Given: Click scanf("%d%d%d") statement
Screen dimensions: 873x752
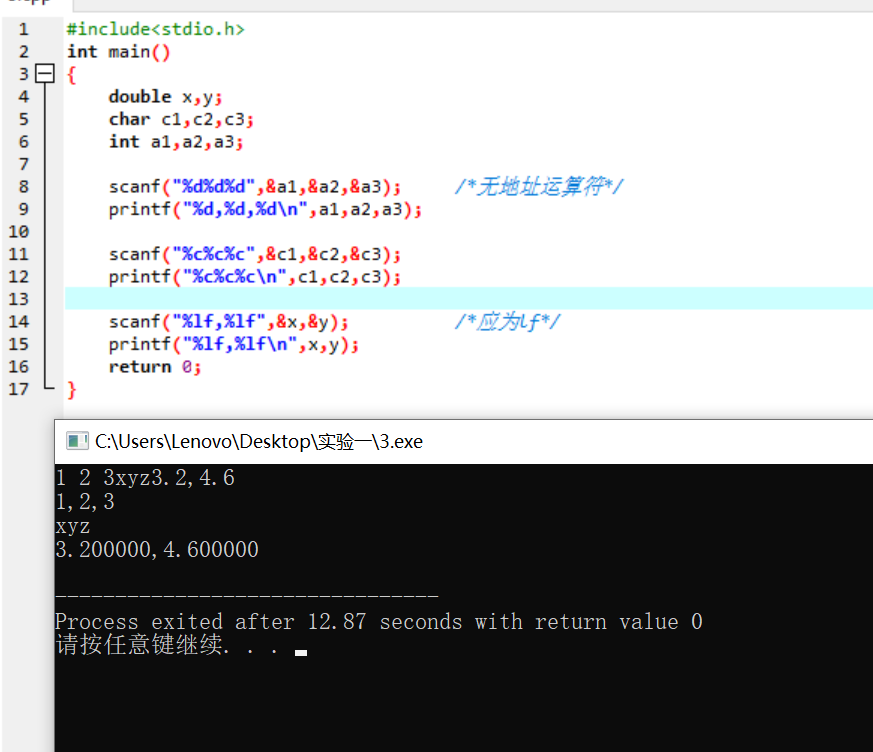Looking at the screenshot, I should click(x=254, y=186).
